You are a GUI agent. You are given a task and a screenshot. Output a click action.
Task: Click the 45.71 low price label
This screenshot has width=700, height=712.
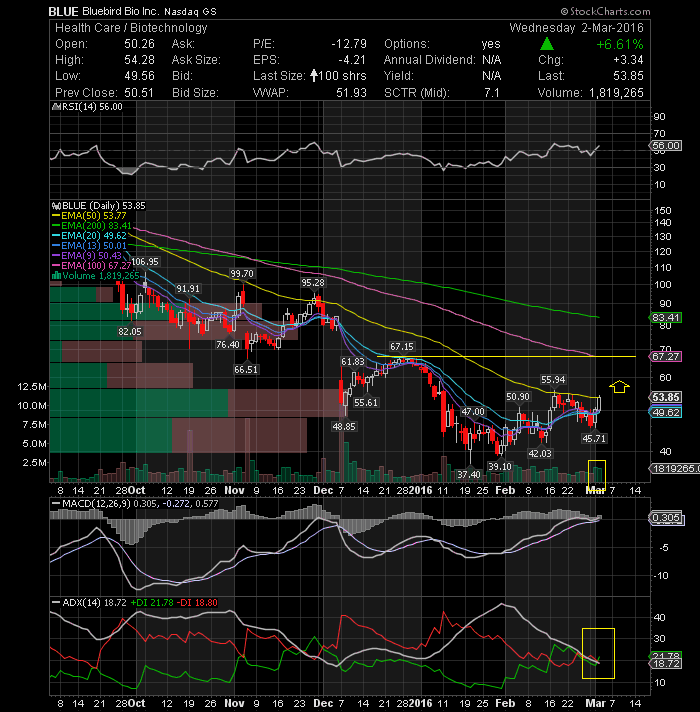(x=594, y=439)
